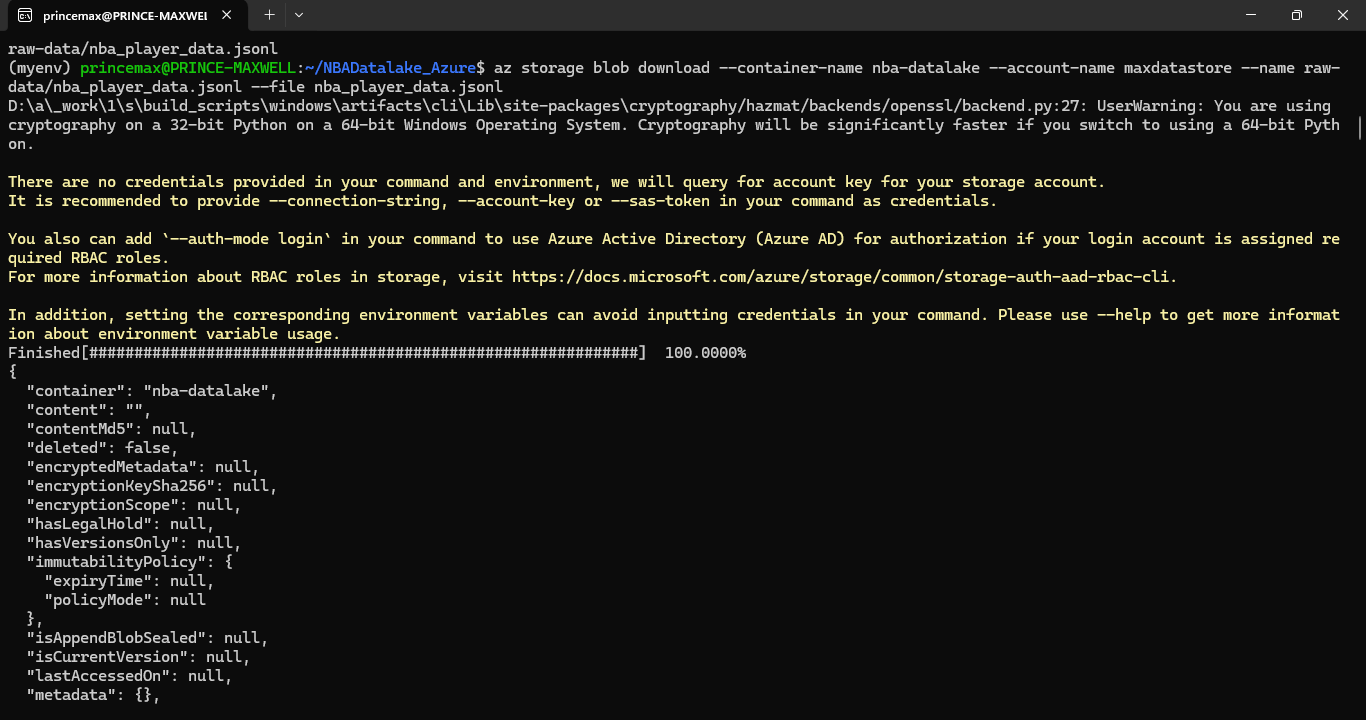
Task: Click the 'There are no credentials provided' warning
Action: 557,182
